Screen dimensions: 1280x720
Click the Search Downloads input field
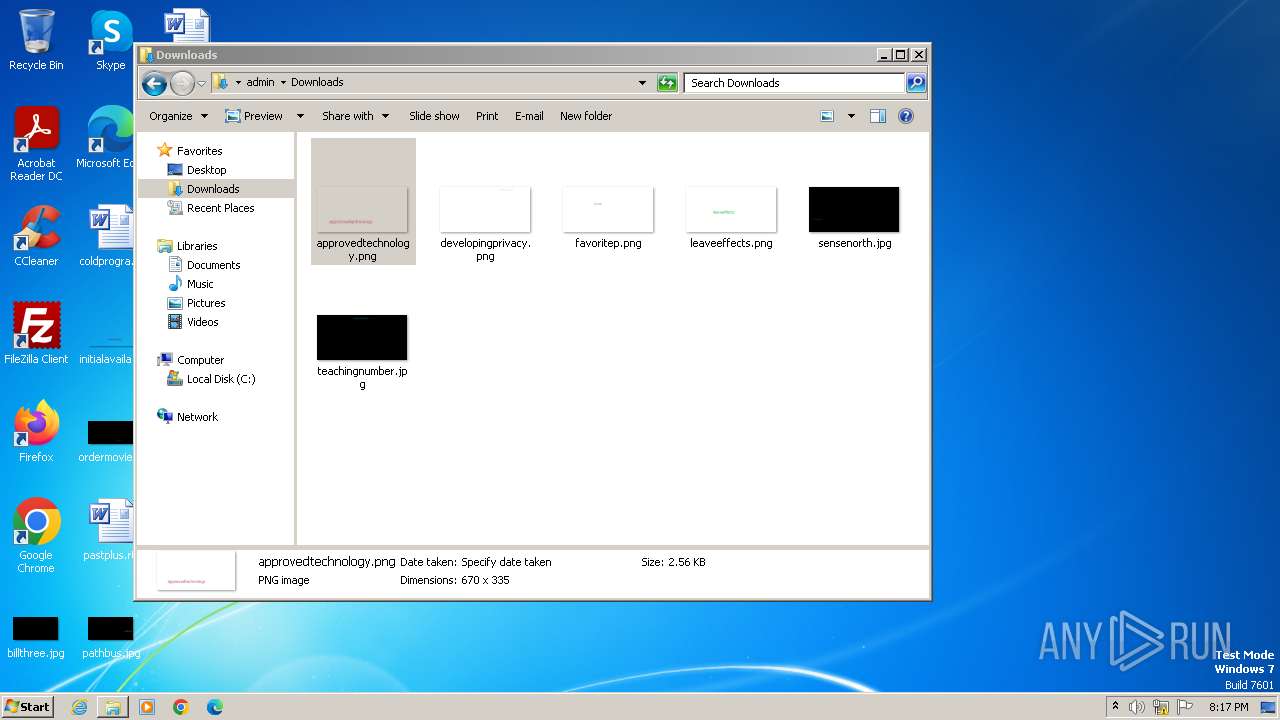pos(795,83)
